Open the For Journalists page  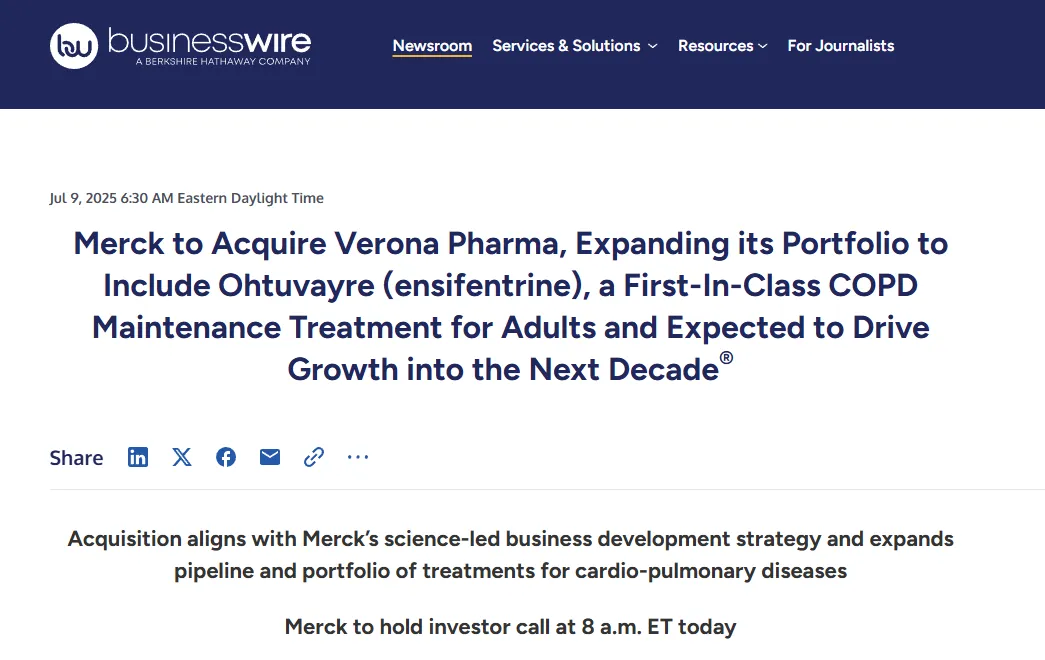pos(841,46)
